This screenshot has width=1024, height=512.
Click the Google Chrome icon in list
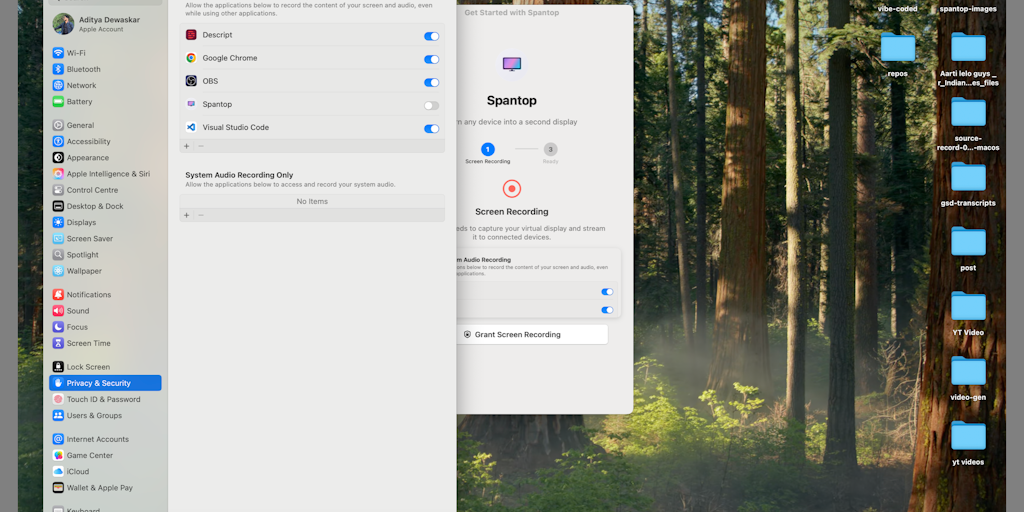[x=191, y=58]
